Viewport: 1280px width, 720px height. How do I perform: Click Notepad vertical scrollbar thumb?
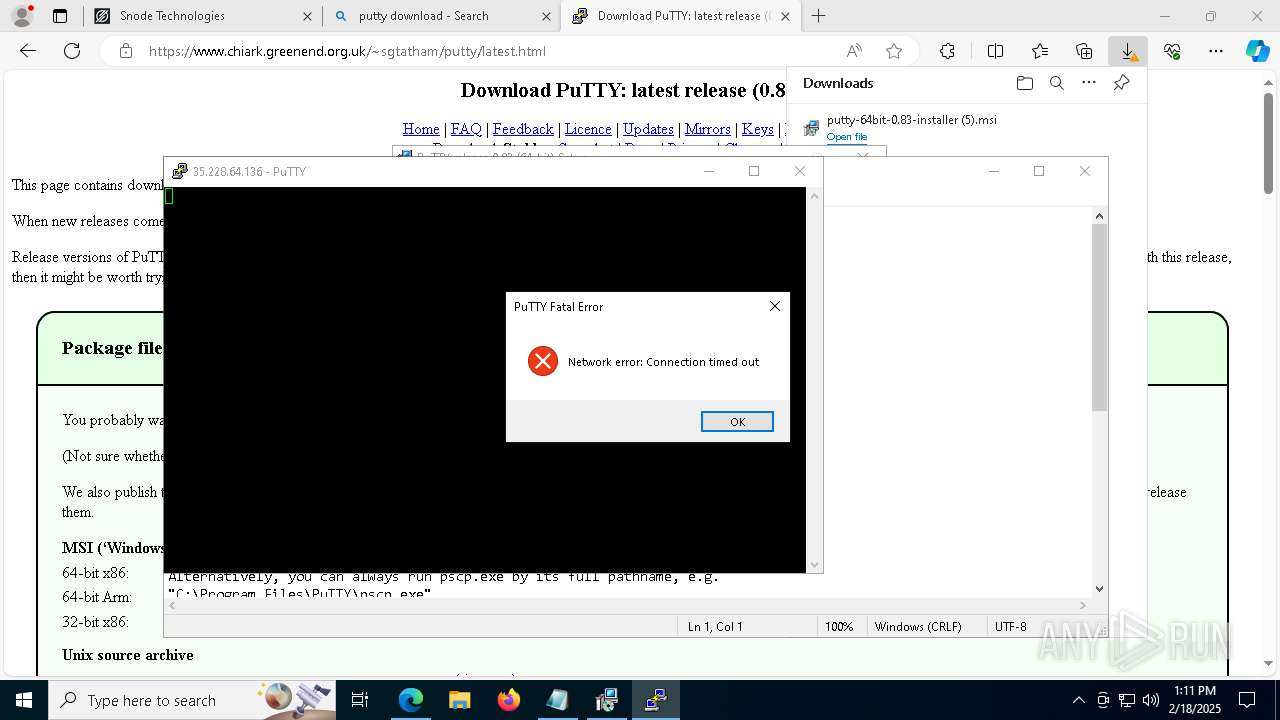tap(1099, 317)
